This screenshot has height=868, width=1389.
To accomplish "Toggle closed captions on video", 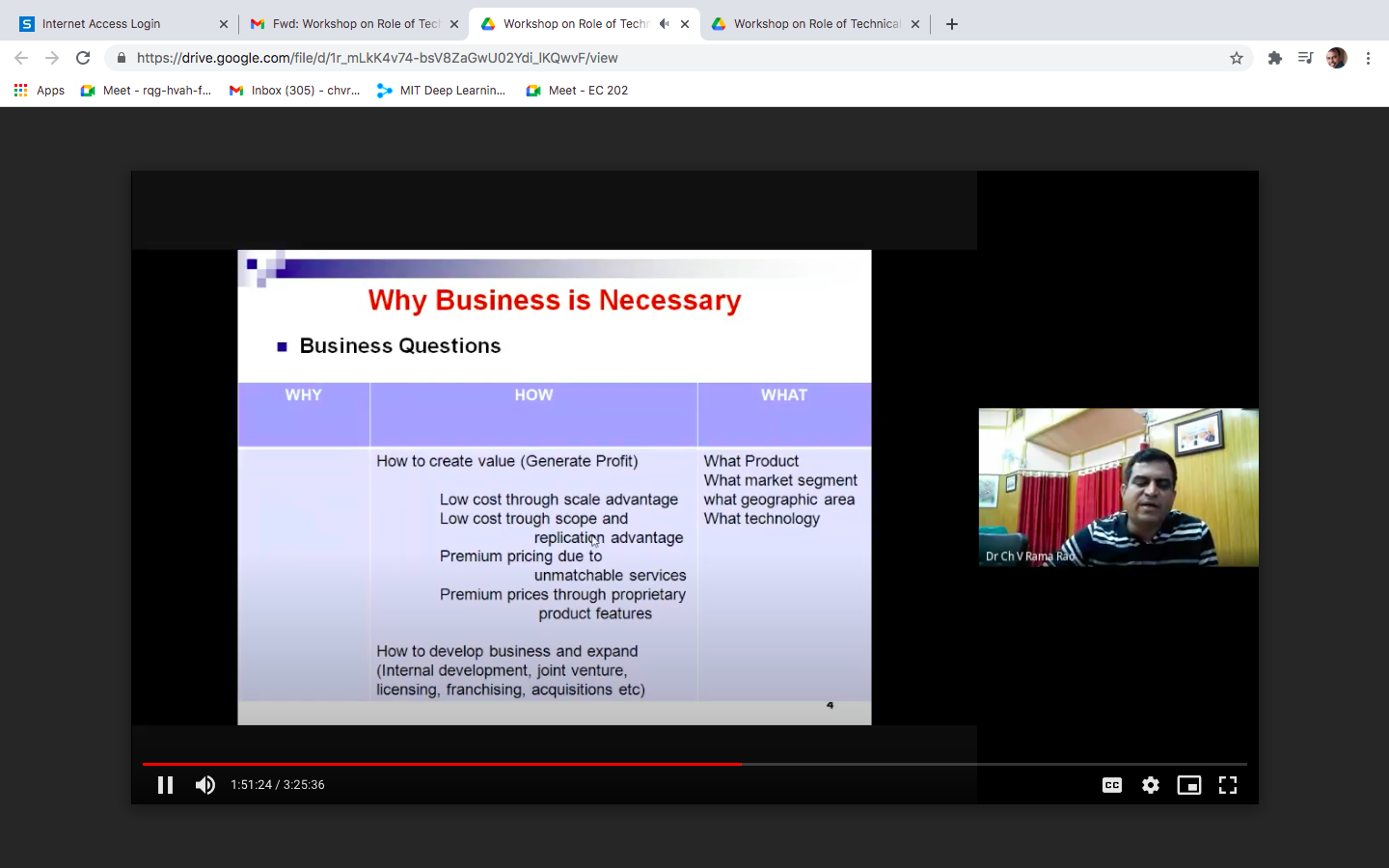I will [x=1111, y=785].
